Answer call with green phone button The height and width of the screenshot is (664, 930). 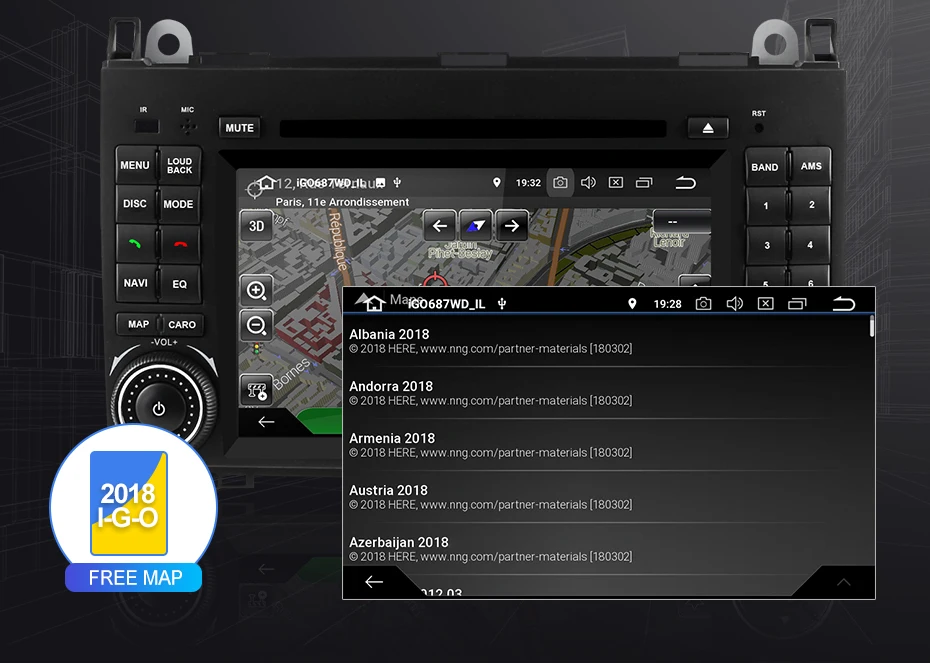coord(136,244)
